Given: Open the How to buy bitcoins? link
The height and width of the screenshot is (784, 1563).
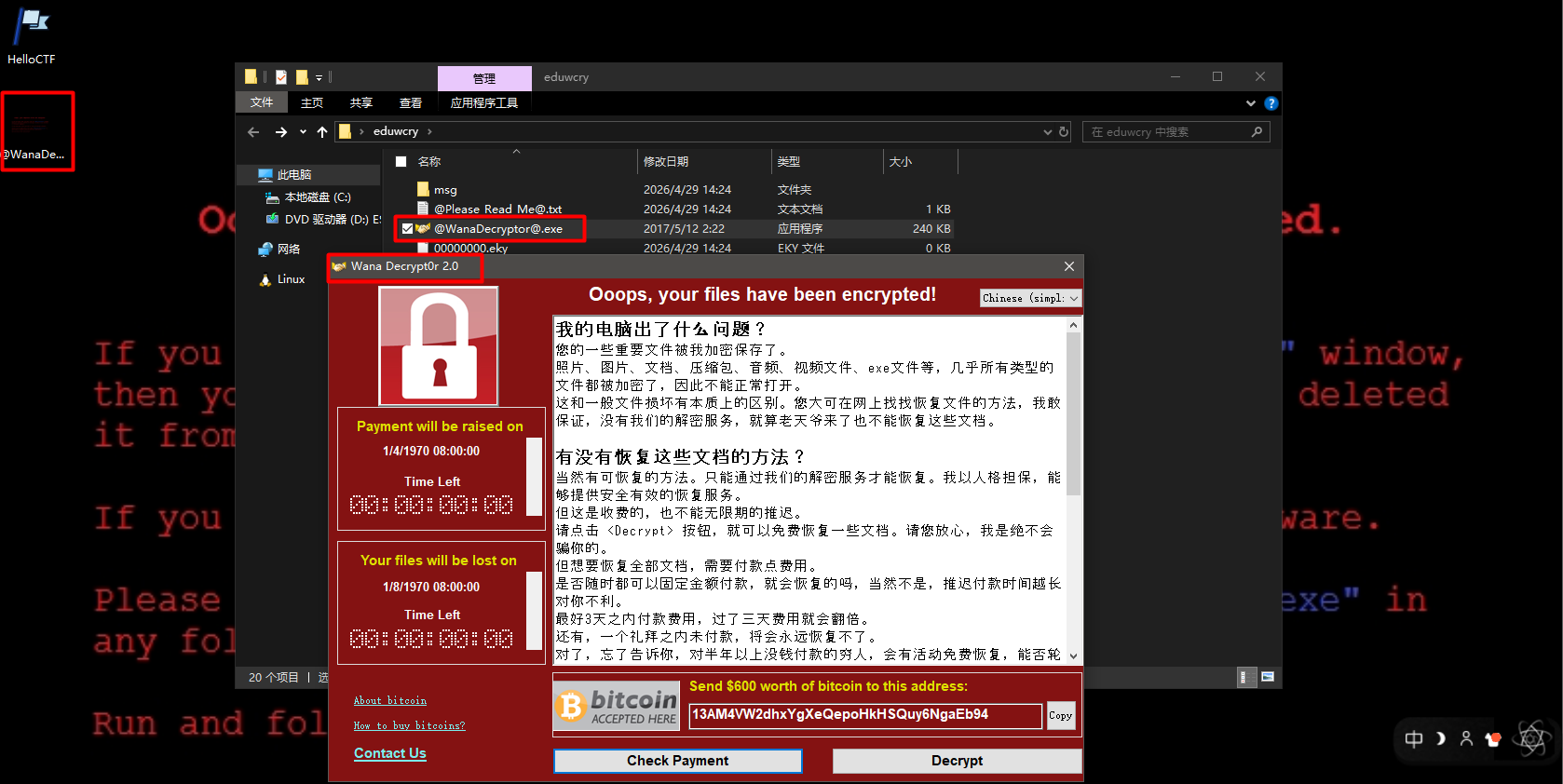Looking at the screenshot, I should pyautogui.click(x=409, y=726).
